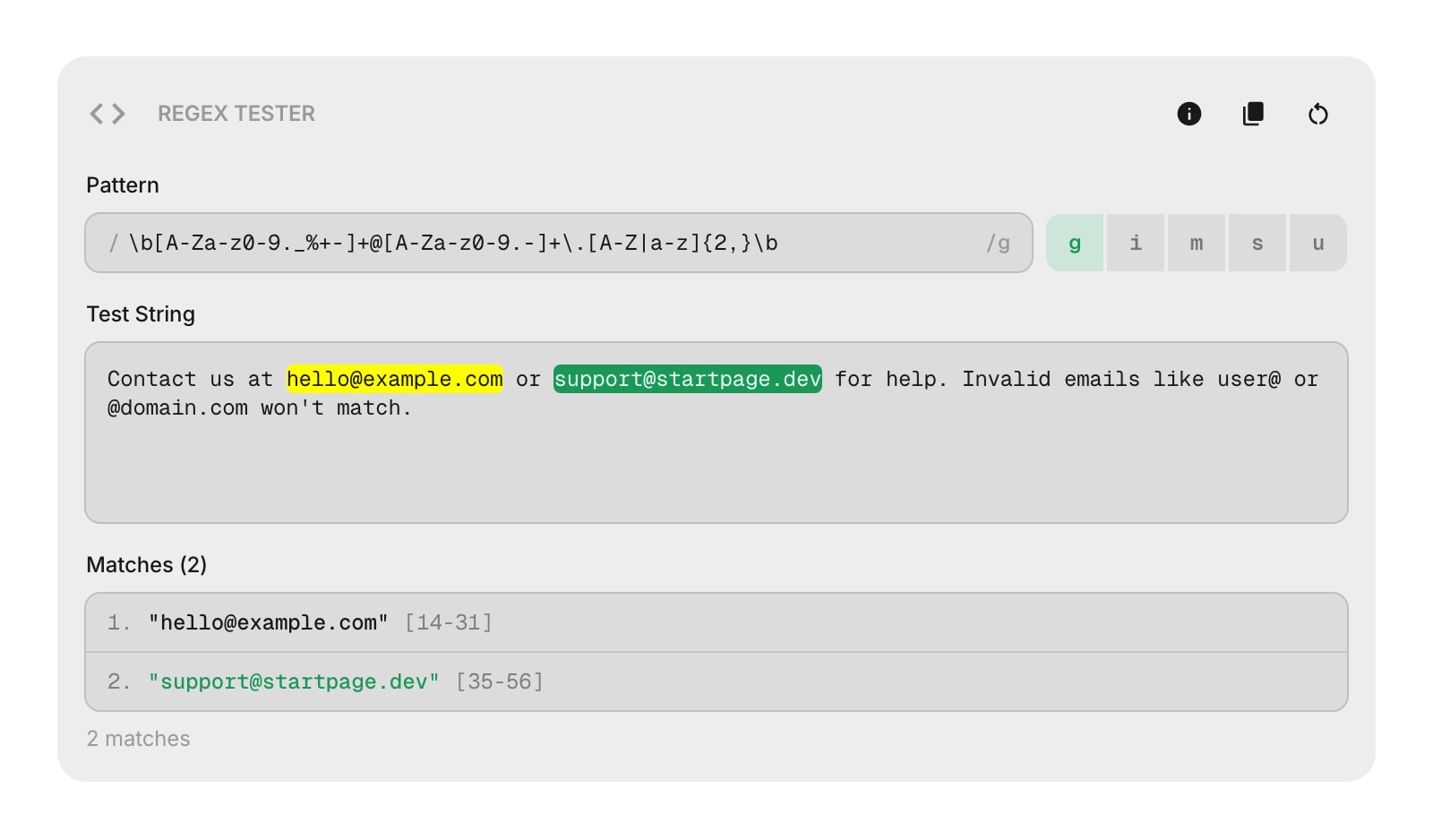Click inside the Test String text area
1433x840 pixels.
(716, 466)
